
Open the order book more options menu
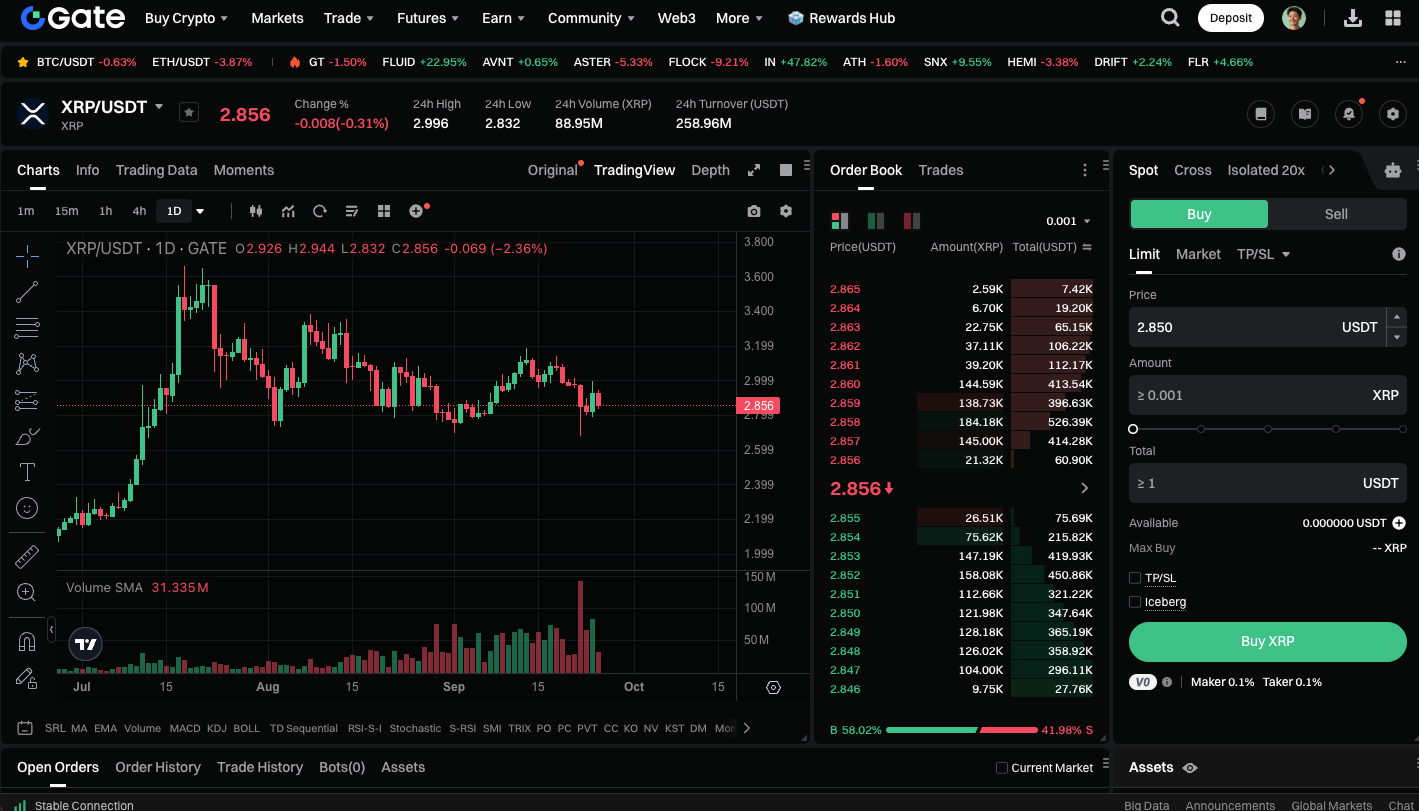click(x=1085, y=171)
